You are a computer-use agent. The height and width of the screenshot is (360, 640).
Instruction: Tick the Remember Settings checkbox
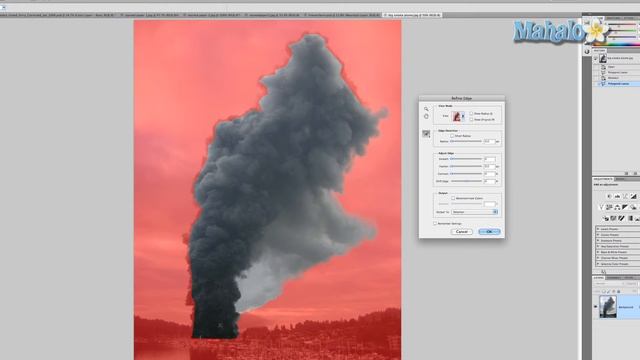coord(435,223)
